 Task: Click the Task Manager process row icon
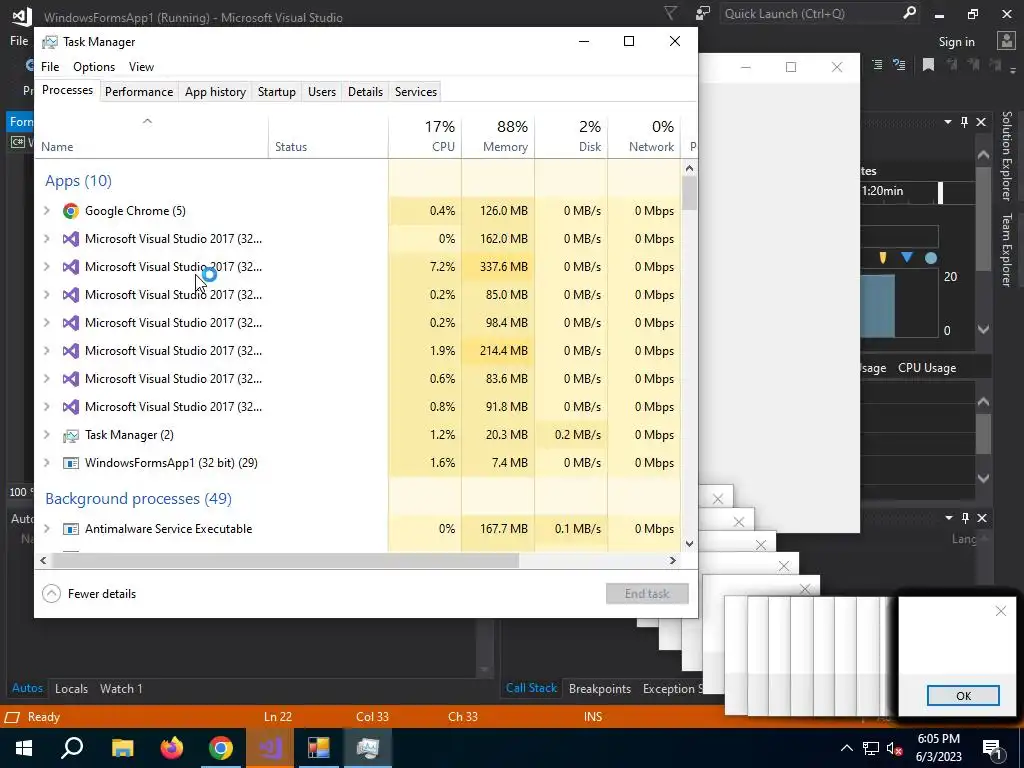click(71, 435)
